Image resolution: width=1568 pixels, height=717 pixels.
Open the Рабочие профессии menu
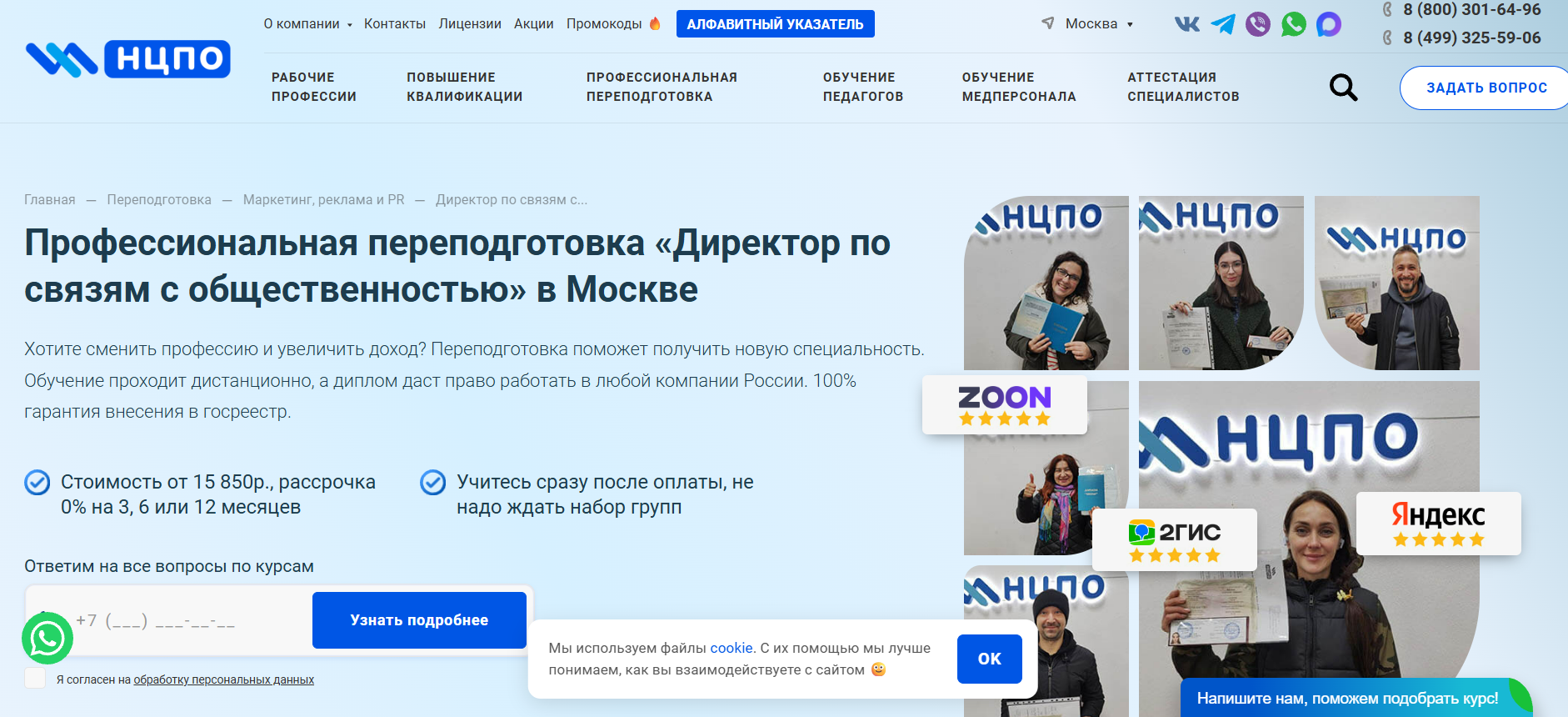(313, 87)
